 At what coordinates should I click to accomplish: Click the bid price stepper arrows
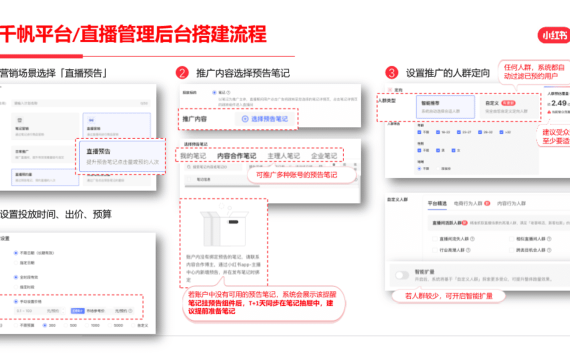(63, 311)
